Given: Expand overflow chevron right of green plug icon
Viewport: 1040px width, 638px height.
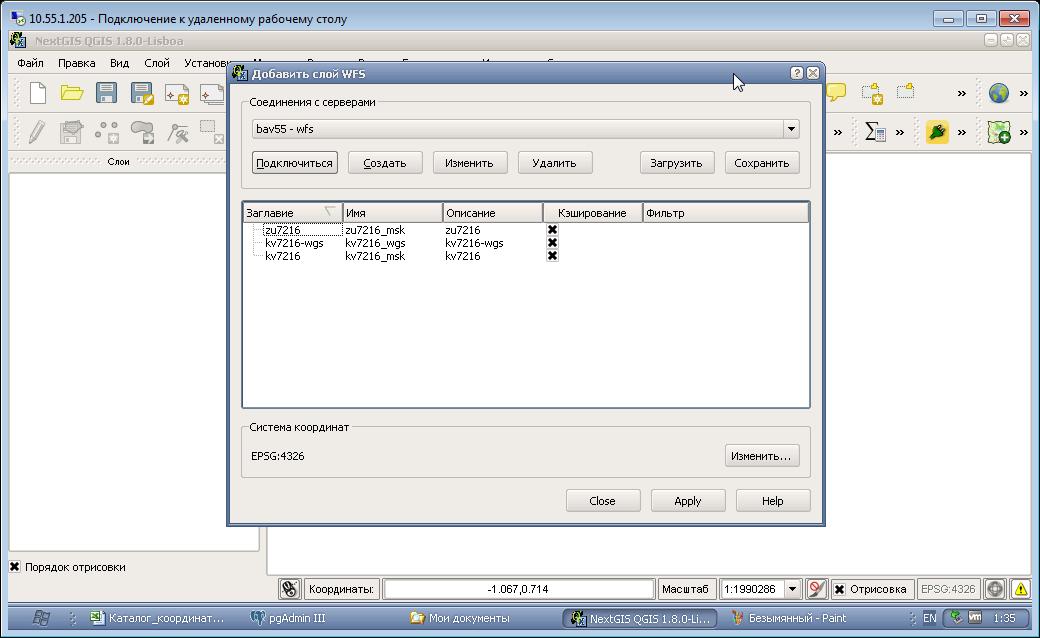Looking at the screenshot, I should point(962,133).
